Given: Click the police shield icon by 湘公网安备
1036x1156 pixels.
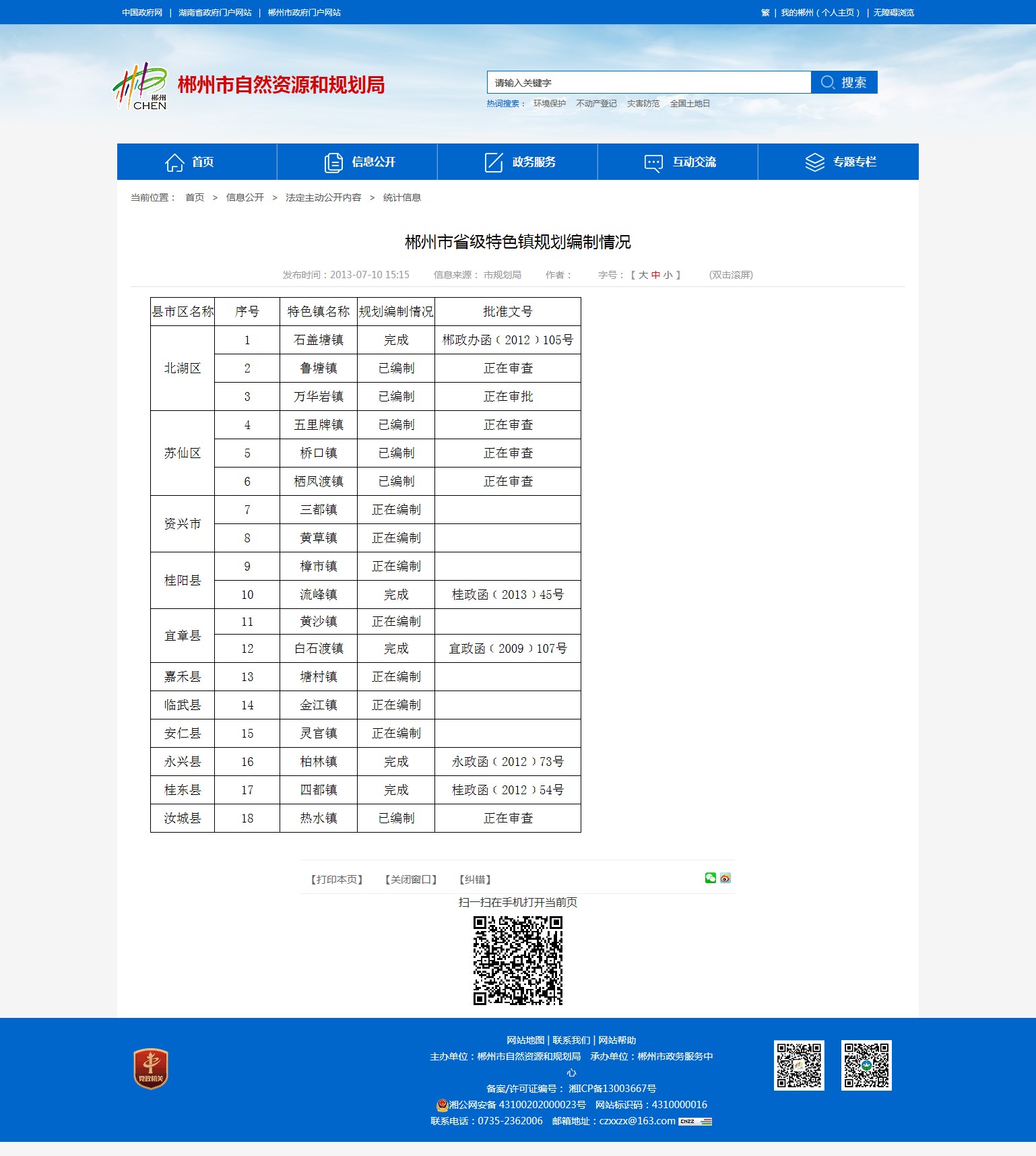Looking at the screenshot, I should [x=442, y=1105].
